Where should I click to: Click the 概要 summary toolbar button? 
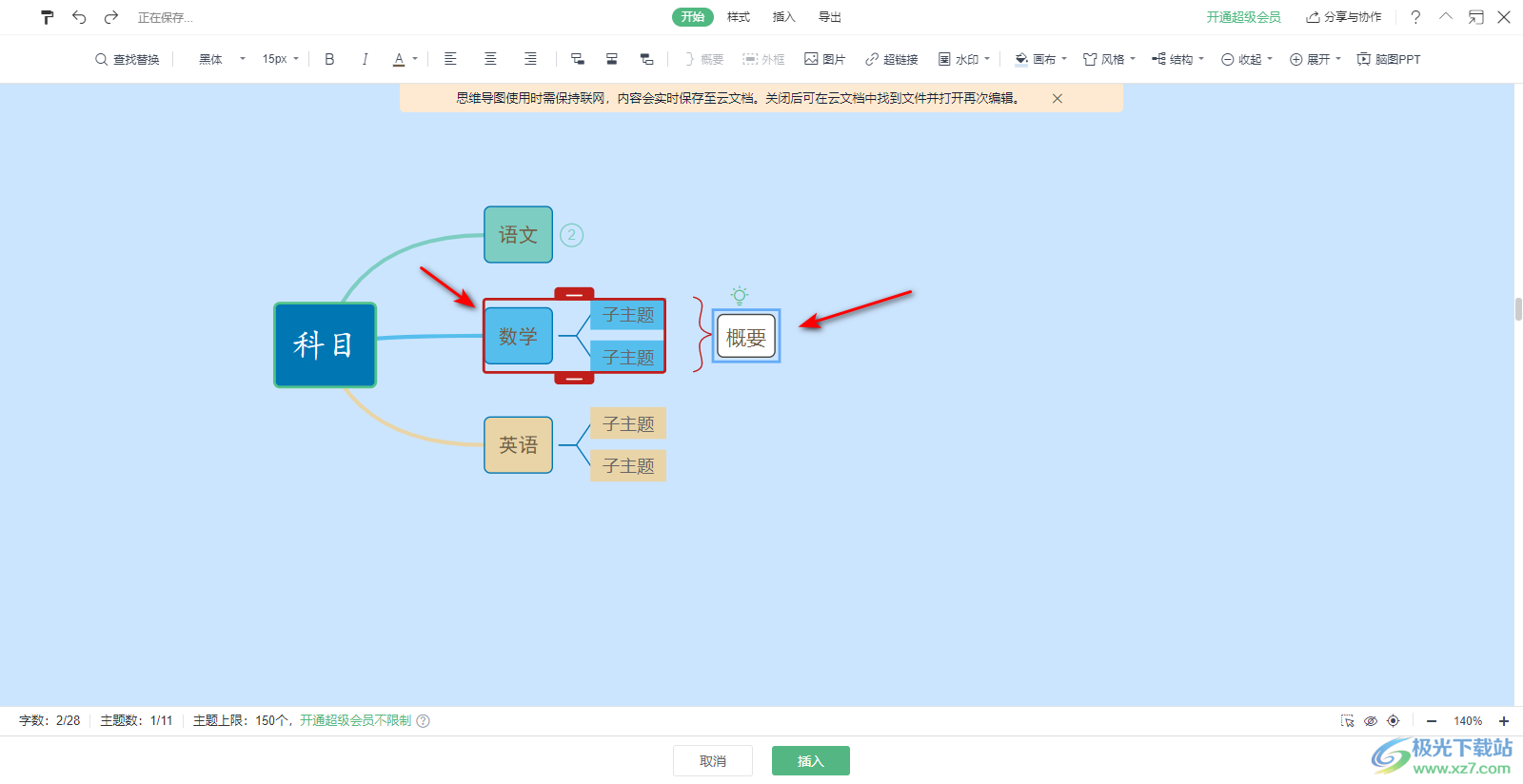pos(703,59)
